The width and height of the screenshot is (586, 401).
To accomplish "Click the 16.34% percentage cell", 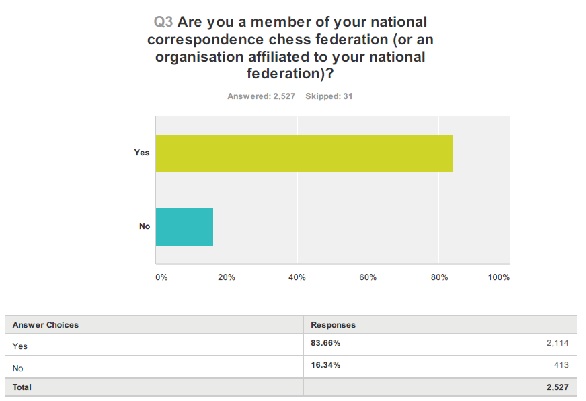I will point(326,365).
